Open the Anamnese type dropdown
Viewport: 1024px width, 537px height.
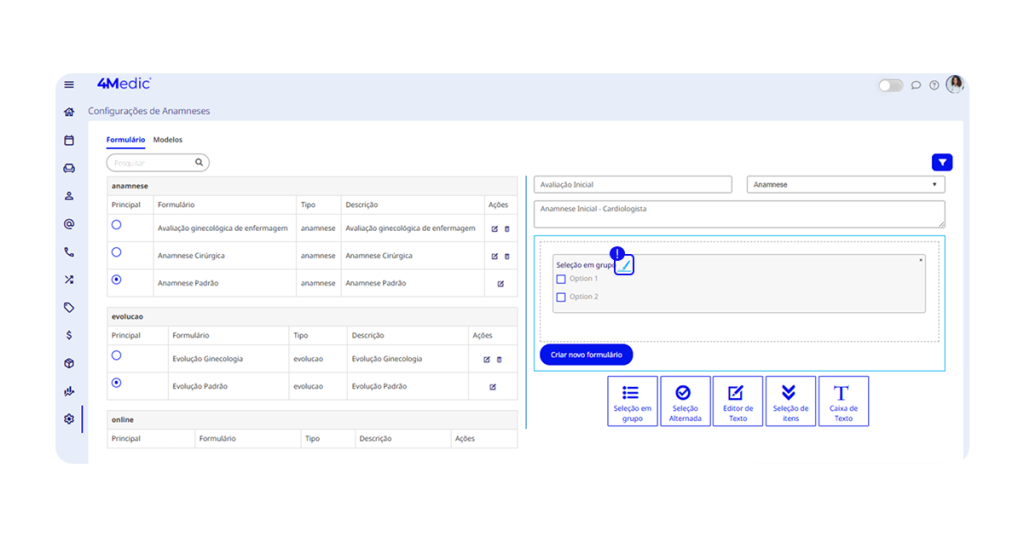(845, 185)
